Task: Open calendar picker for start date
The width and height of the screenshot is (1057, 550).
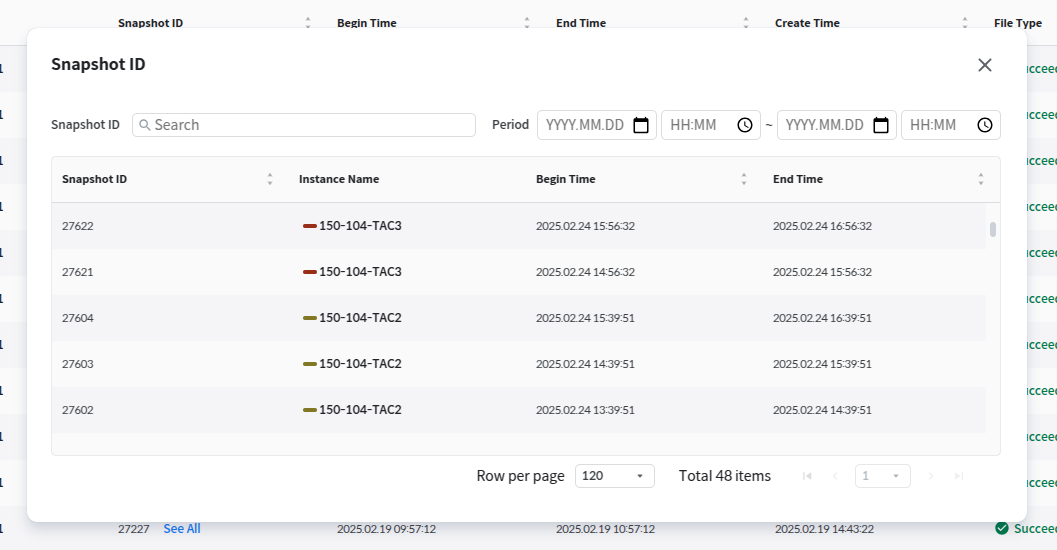Action: tap(641, 125)
